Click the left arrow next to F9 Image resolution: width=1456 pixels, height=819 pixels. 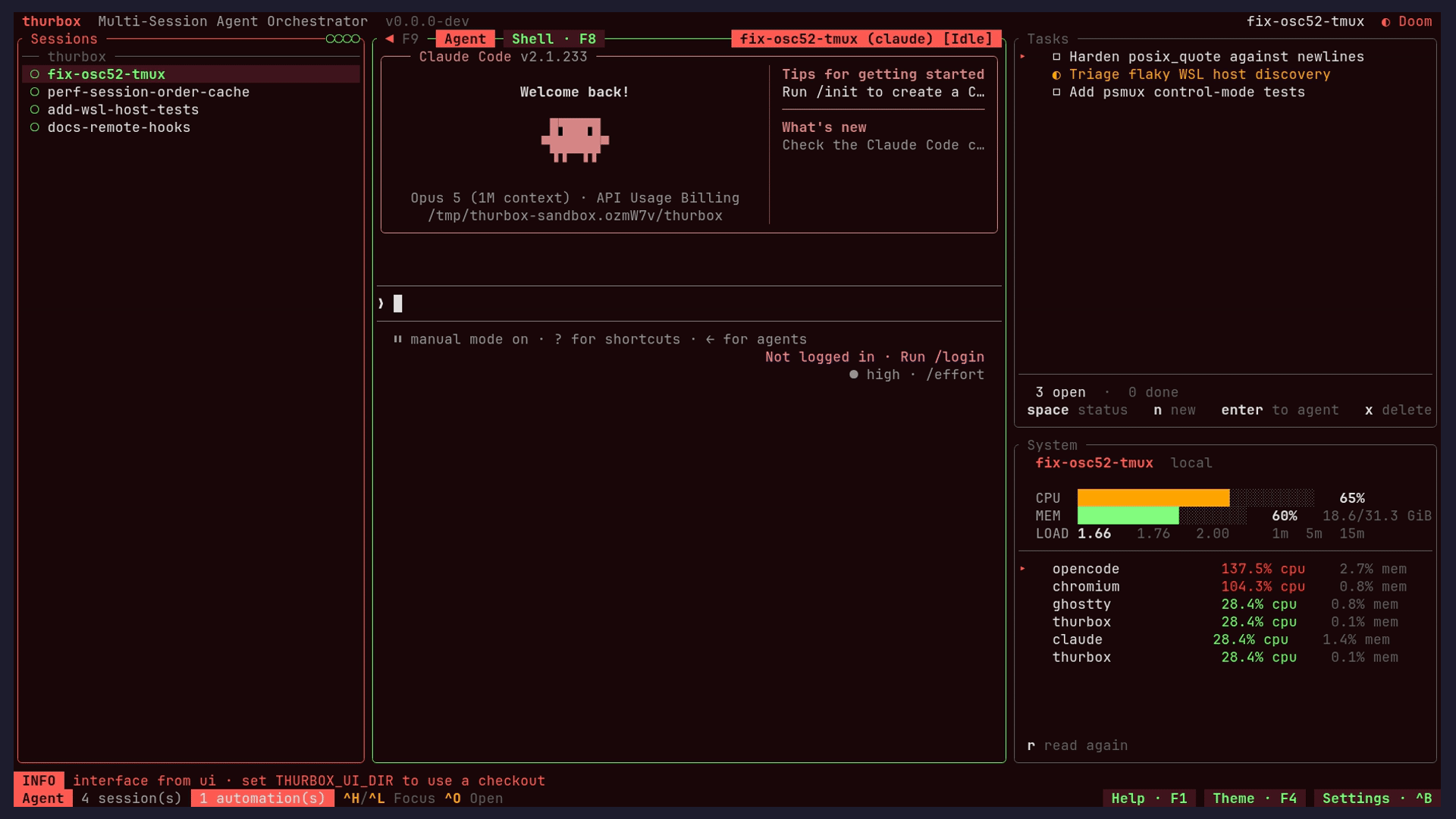coord(389,39)
